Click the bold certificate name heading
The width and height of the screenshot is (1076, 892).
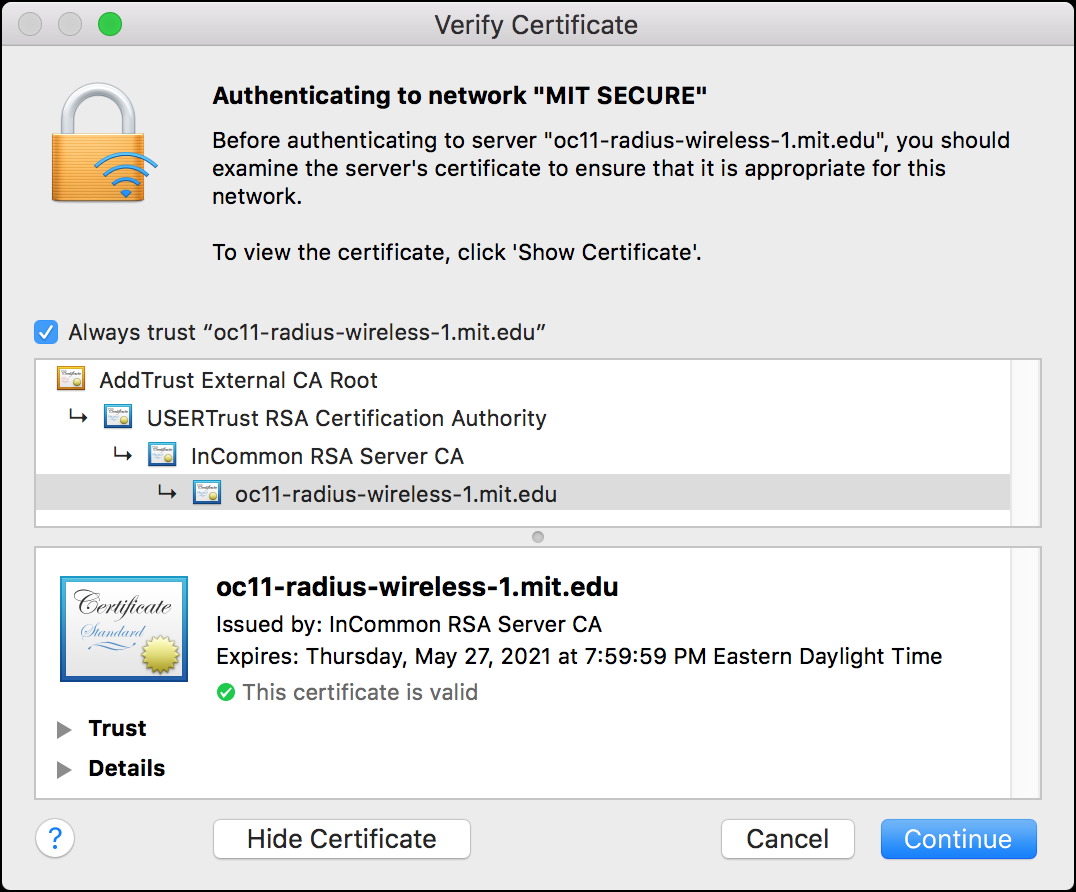(x=417, y=587)
